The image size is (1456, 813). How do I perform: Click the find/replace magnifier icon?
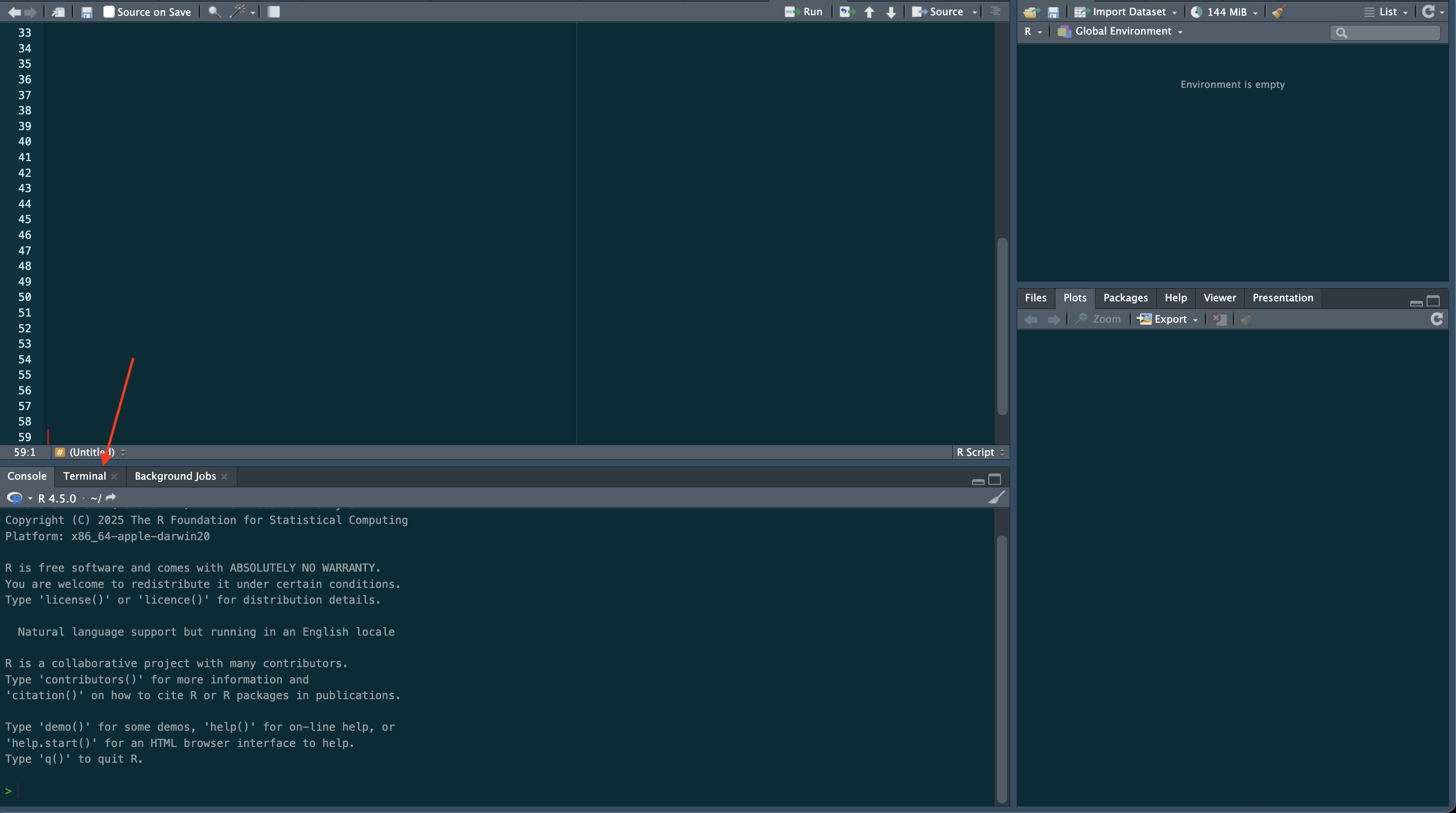click(214, 12)
